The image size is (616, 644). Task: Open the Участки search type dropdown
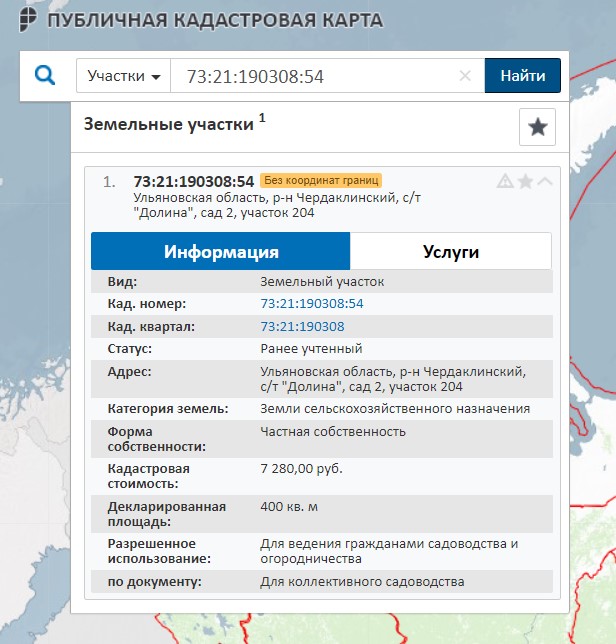pos(124,76)
